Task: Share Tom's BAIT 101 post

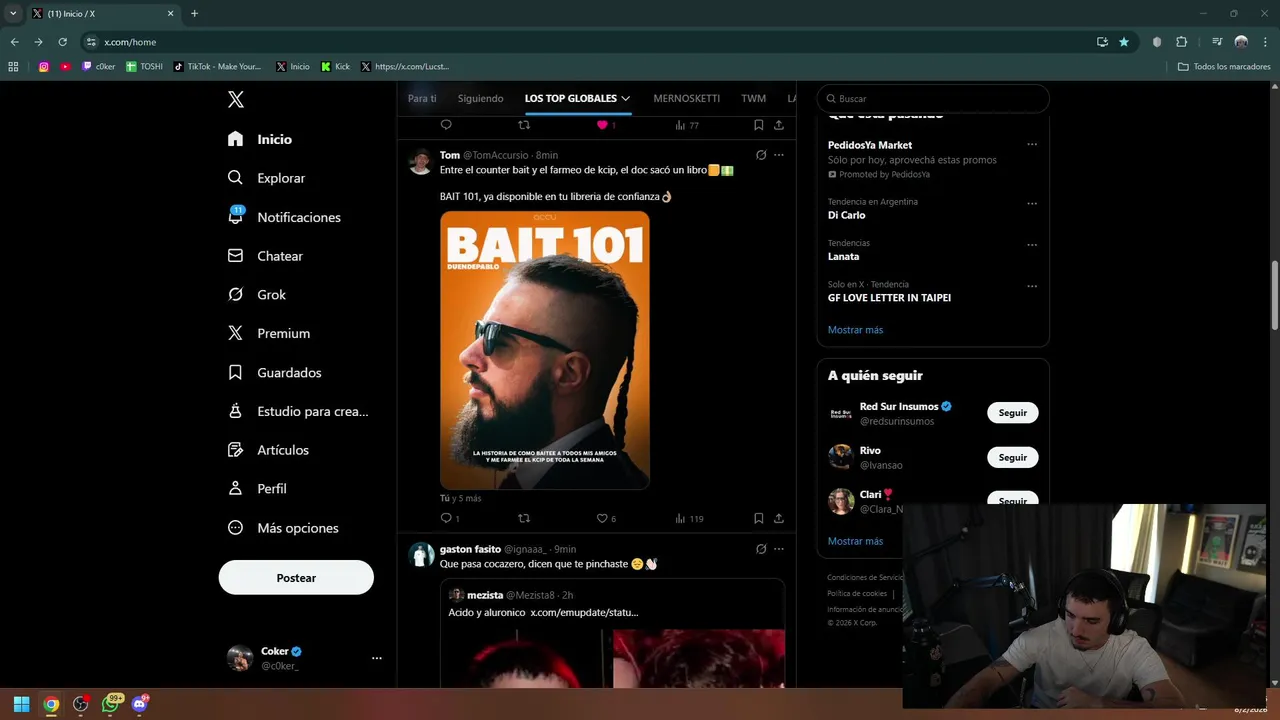Action: [x=778, y=518]
